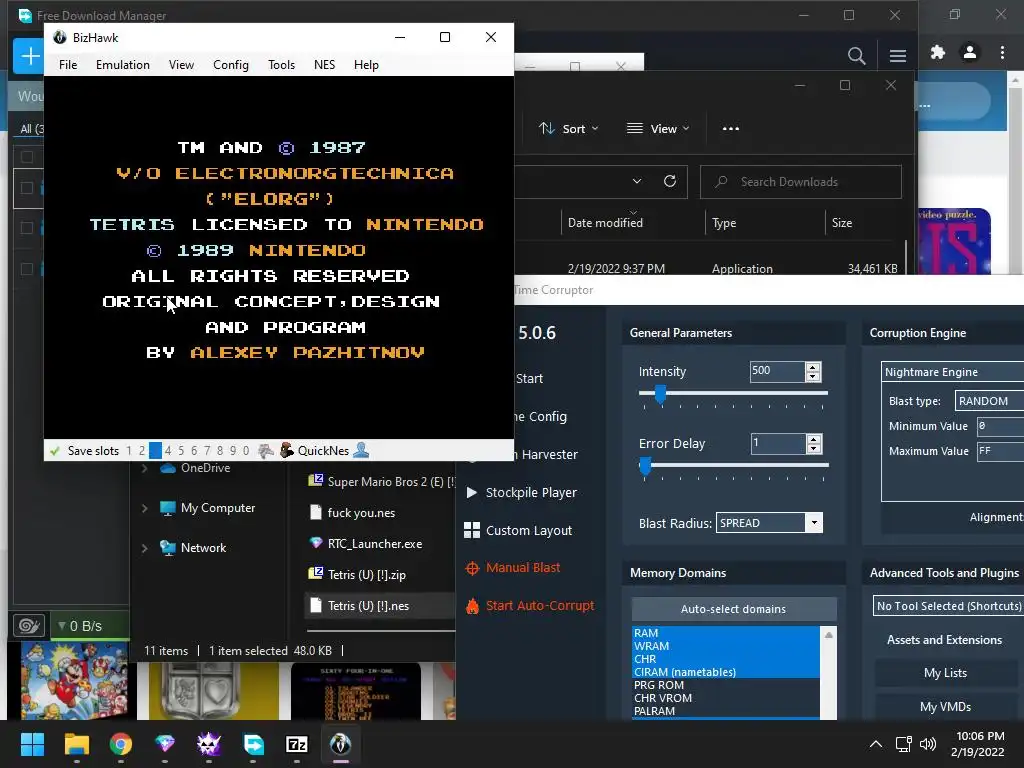Select save slot 9 in BizHawk
Image resolution: width=1024 pixels, height=768 pixels.
tap(232, 451)
